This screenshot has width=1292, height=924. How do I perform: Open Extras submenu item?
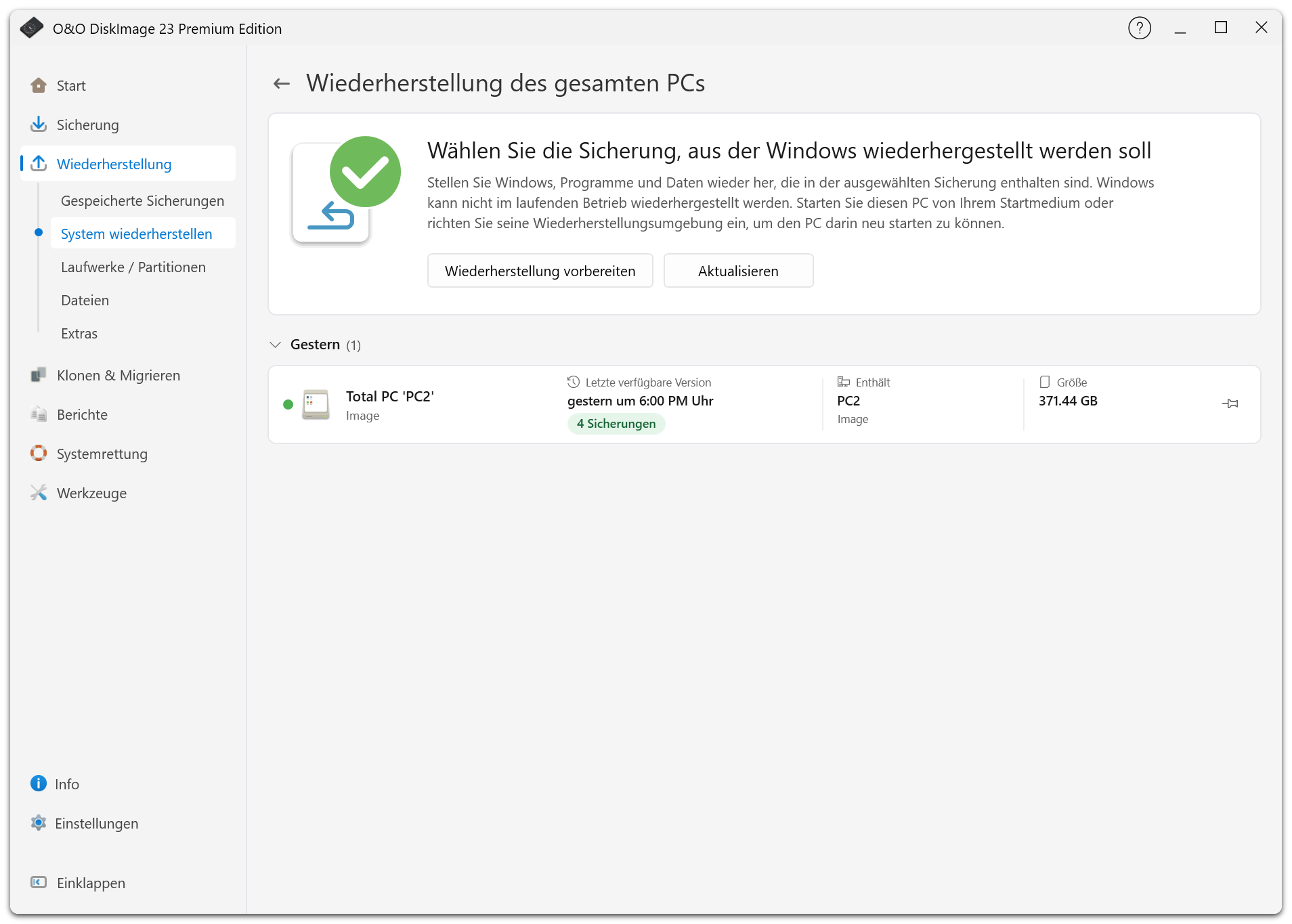point(142,333)
